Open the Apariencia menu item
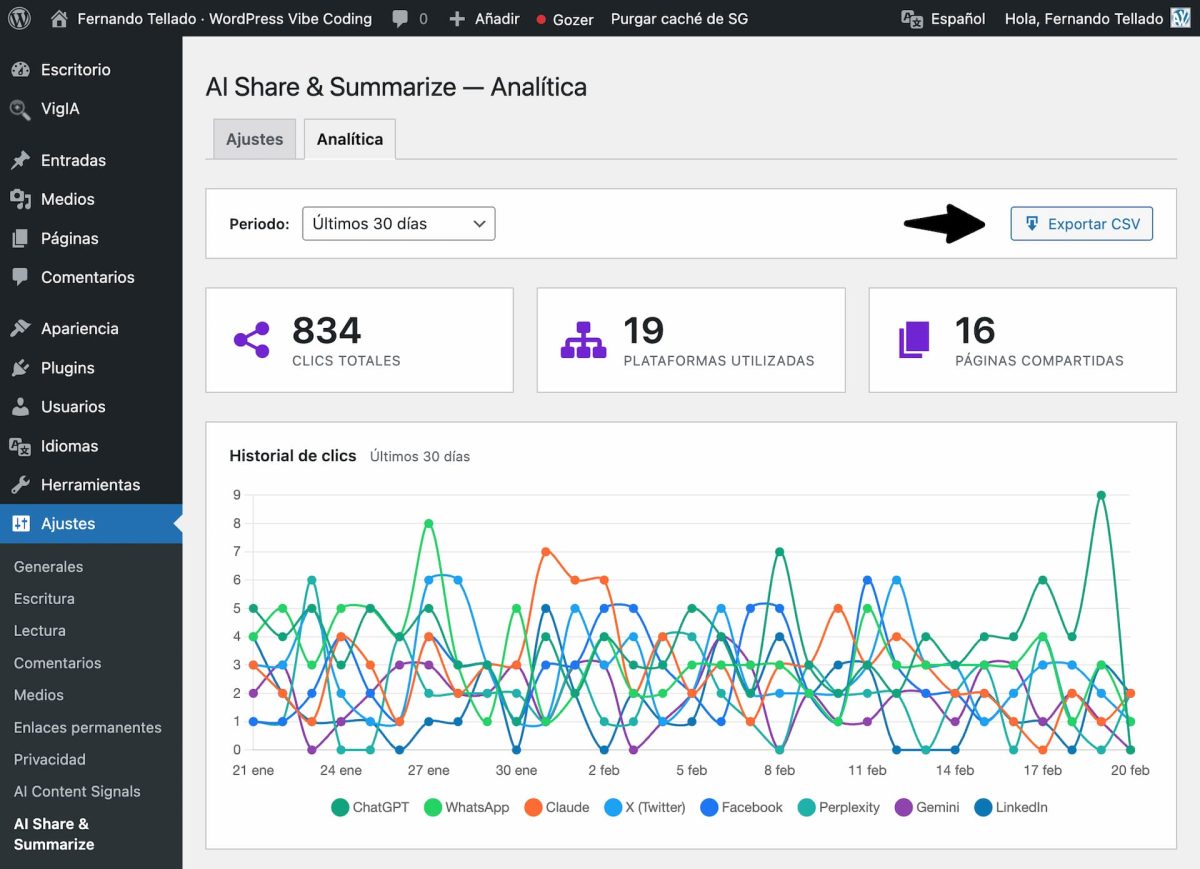This screenshot has width=1200, height=869. coord(91,328)
